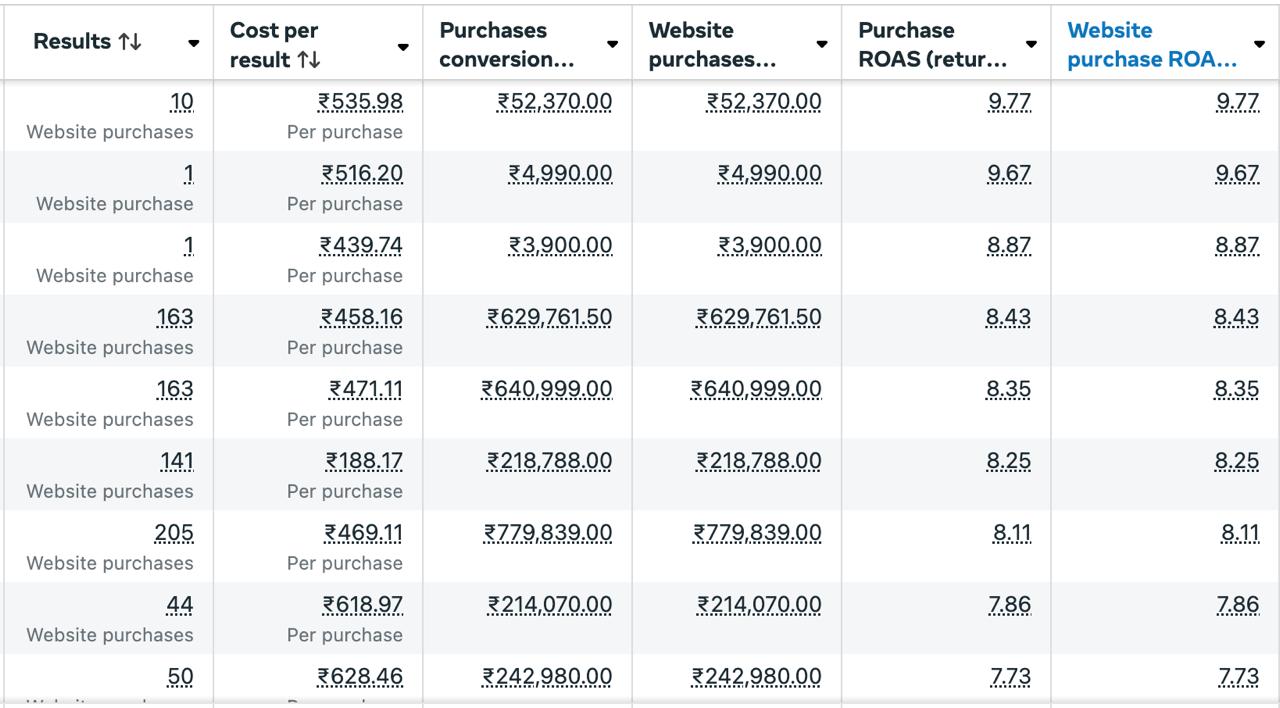Expand the Website purchases column dropdown caret
The width and height of the screenshot is (1280, 708).
[821, 45]
